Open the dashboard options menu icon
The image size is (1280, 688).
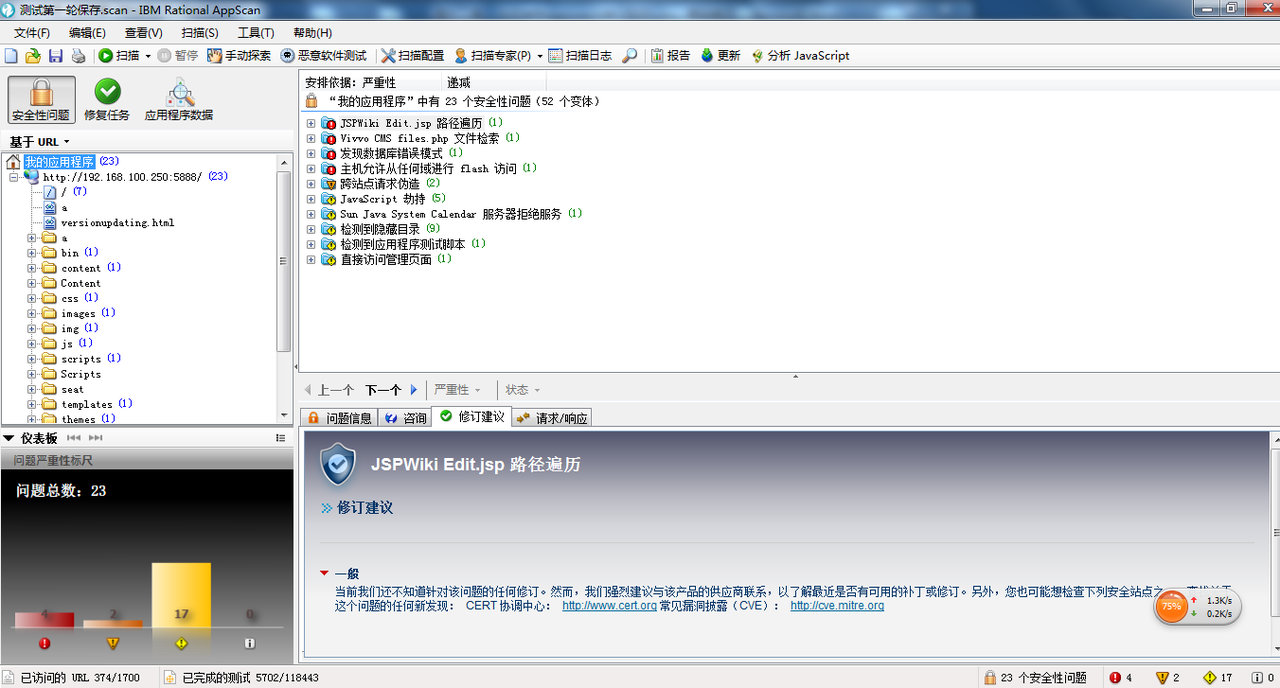pyautogui.click(x=281, y=438)
